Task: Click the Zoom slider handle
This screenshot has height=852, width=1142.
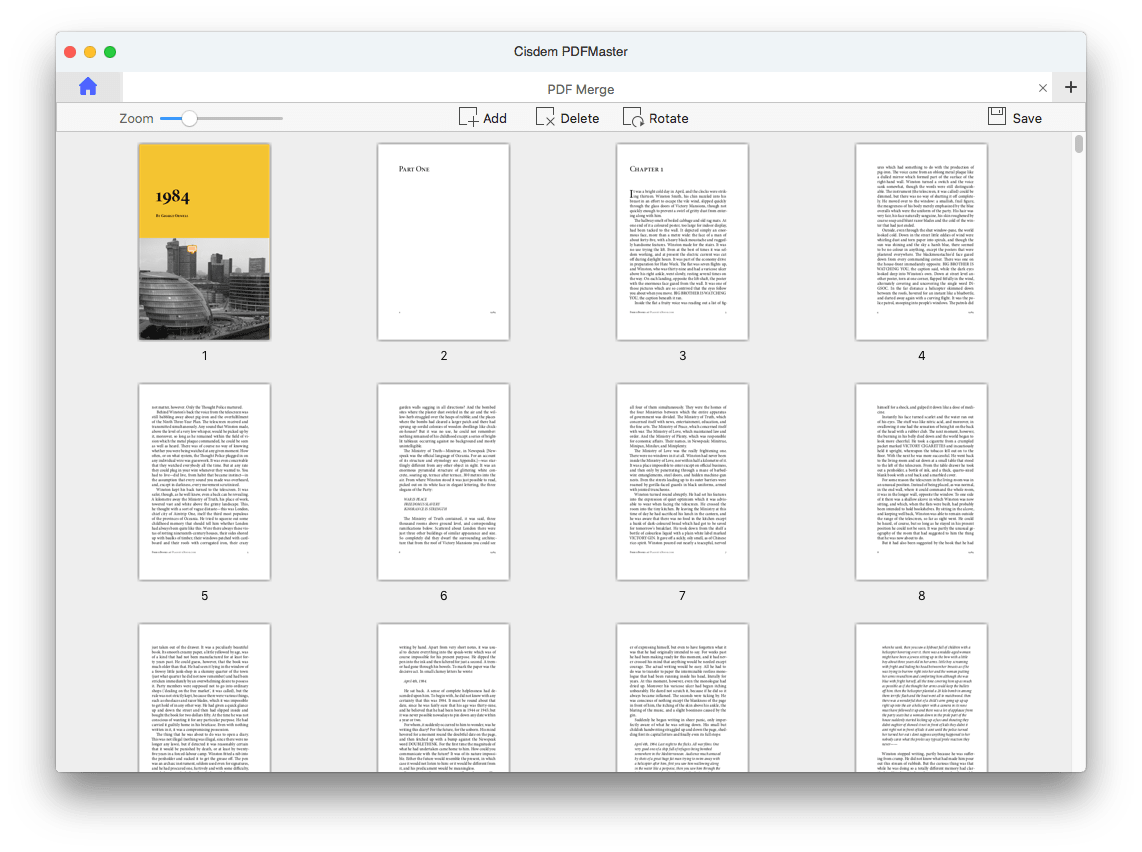Action: [188, 118]
